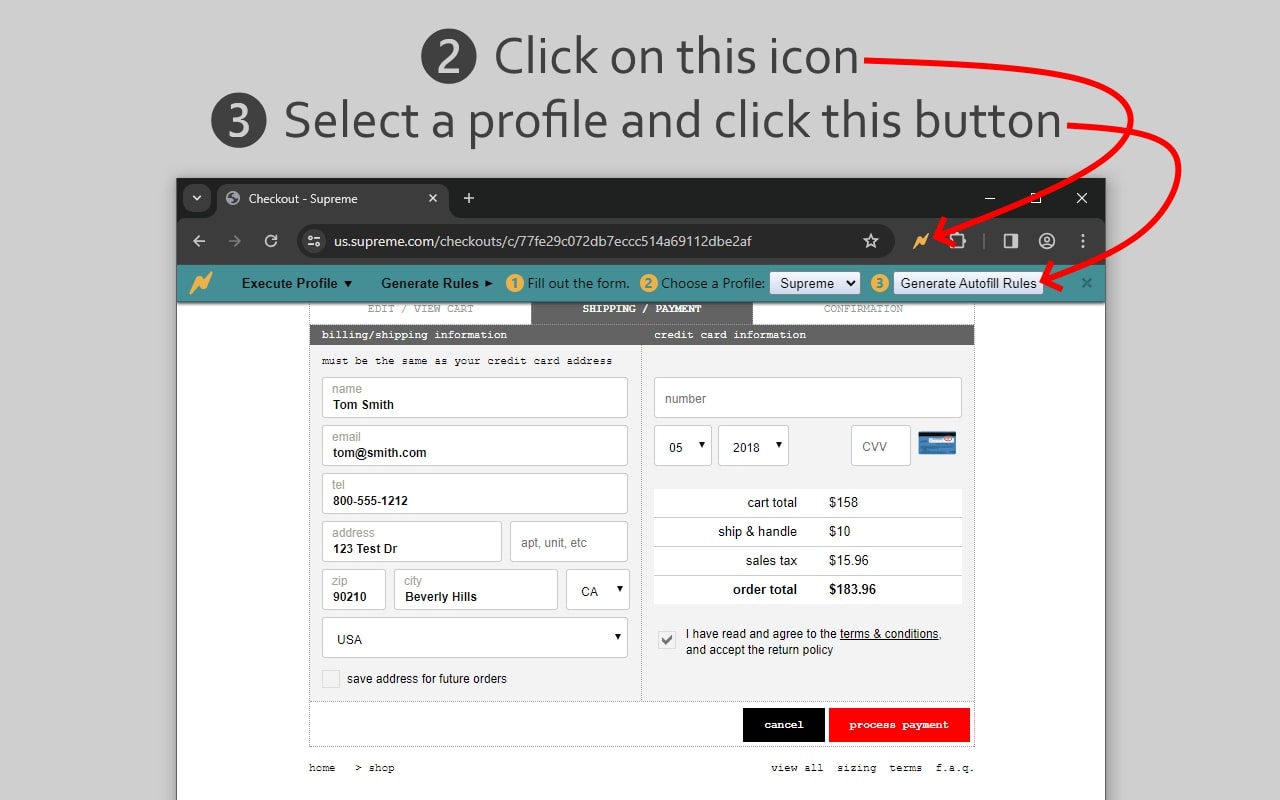Open the Supreme profile dropdown
The width and height of the screenshot is (1280, 800).
814,283
